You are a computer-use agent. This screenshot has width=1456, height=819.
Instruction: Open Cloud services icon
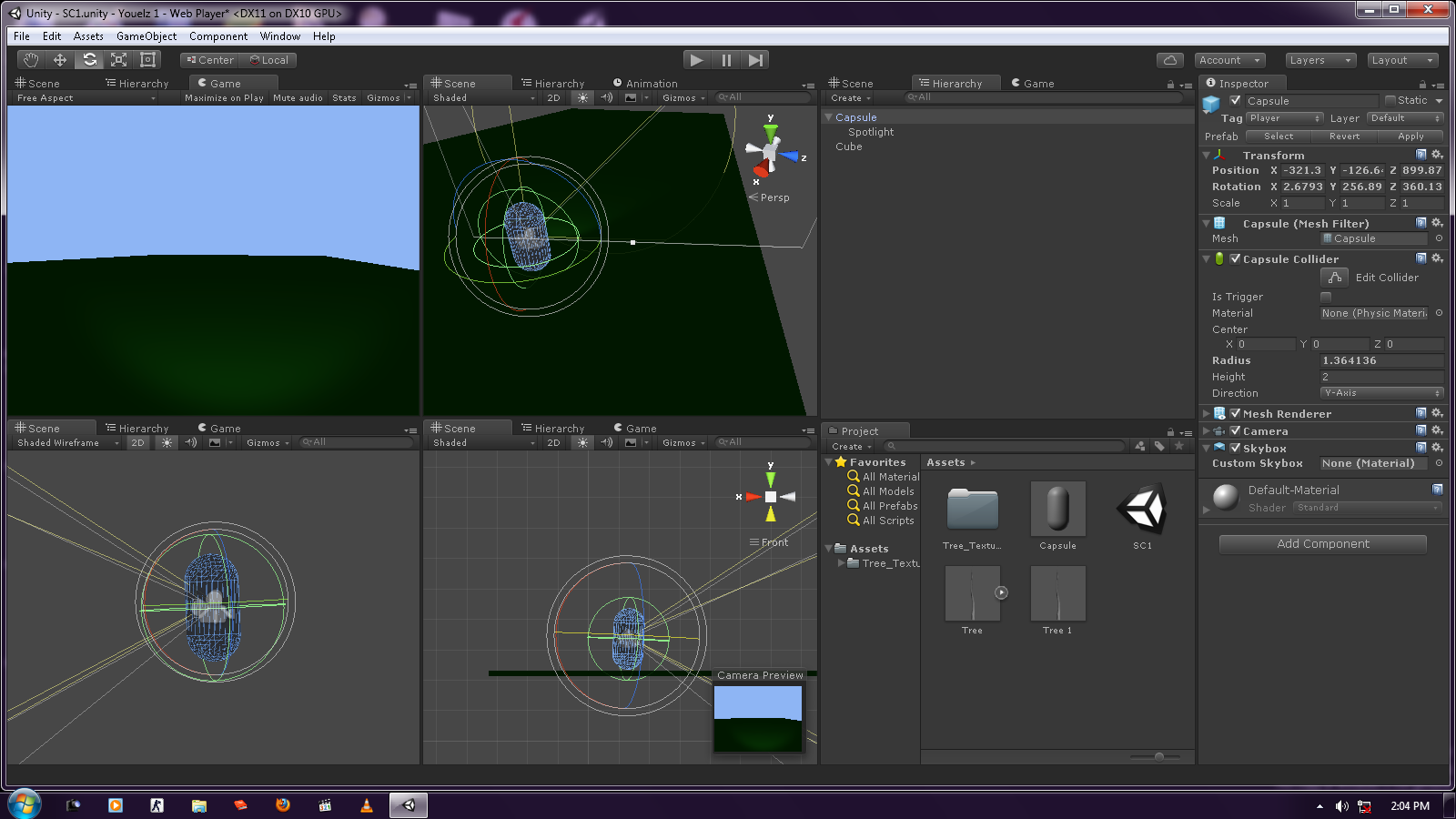click(1170, 60)
